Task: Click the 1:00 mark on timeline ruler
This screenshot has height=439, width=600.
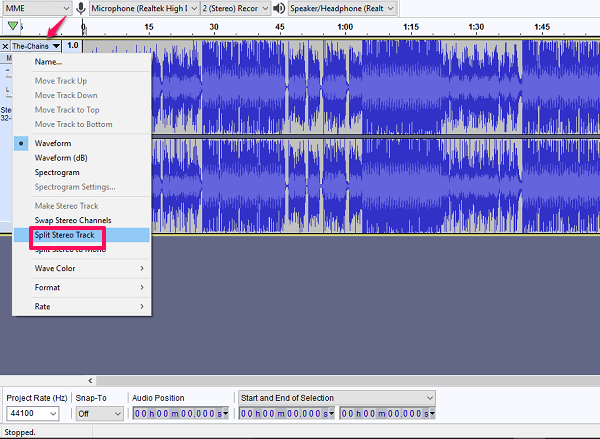Action: coord(345,27)
